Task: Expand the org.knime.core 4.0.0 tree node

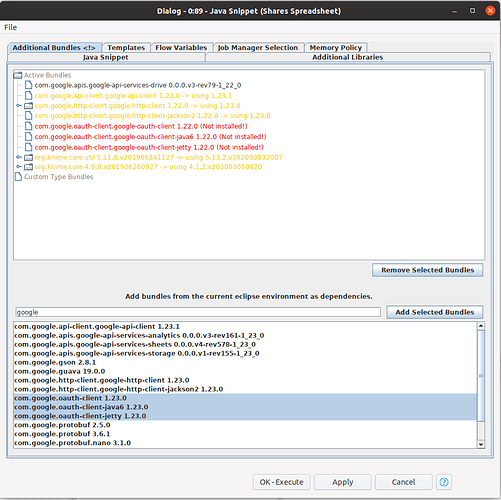Action: click(19, 166)
